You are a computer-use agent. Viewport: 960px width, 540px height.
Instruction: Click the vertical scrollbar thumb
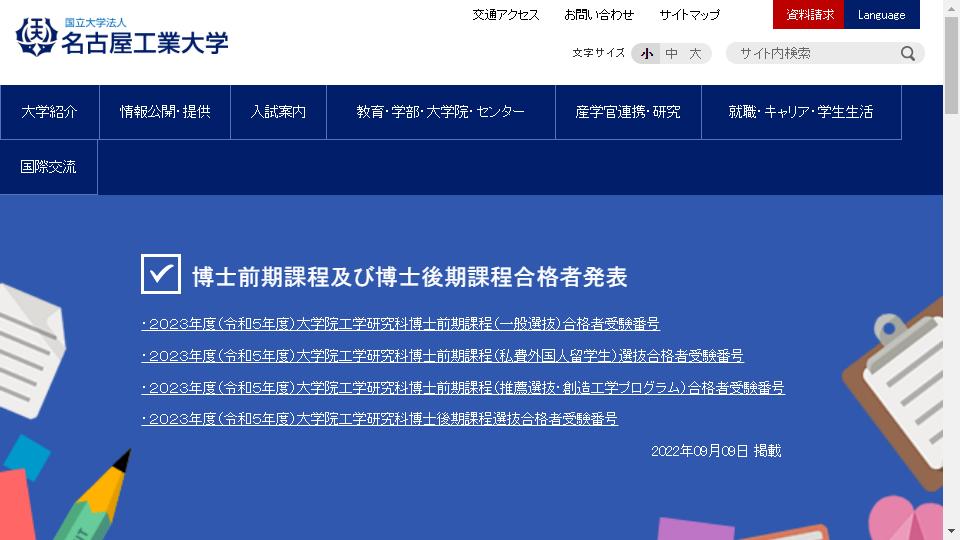951,64
